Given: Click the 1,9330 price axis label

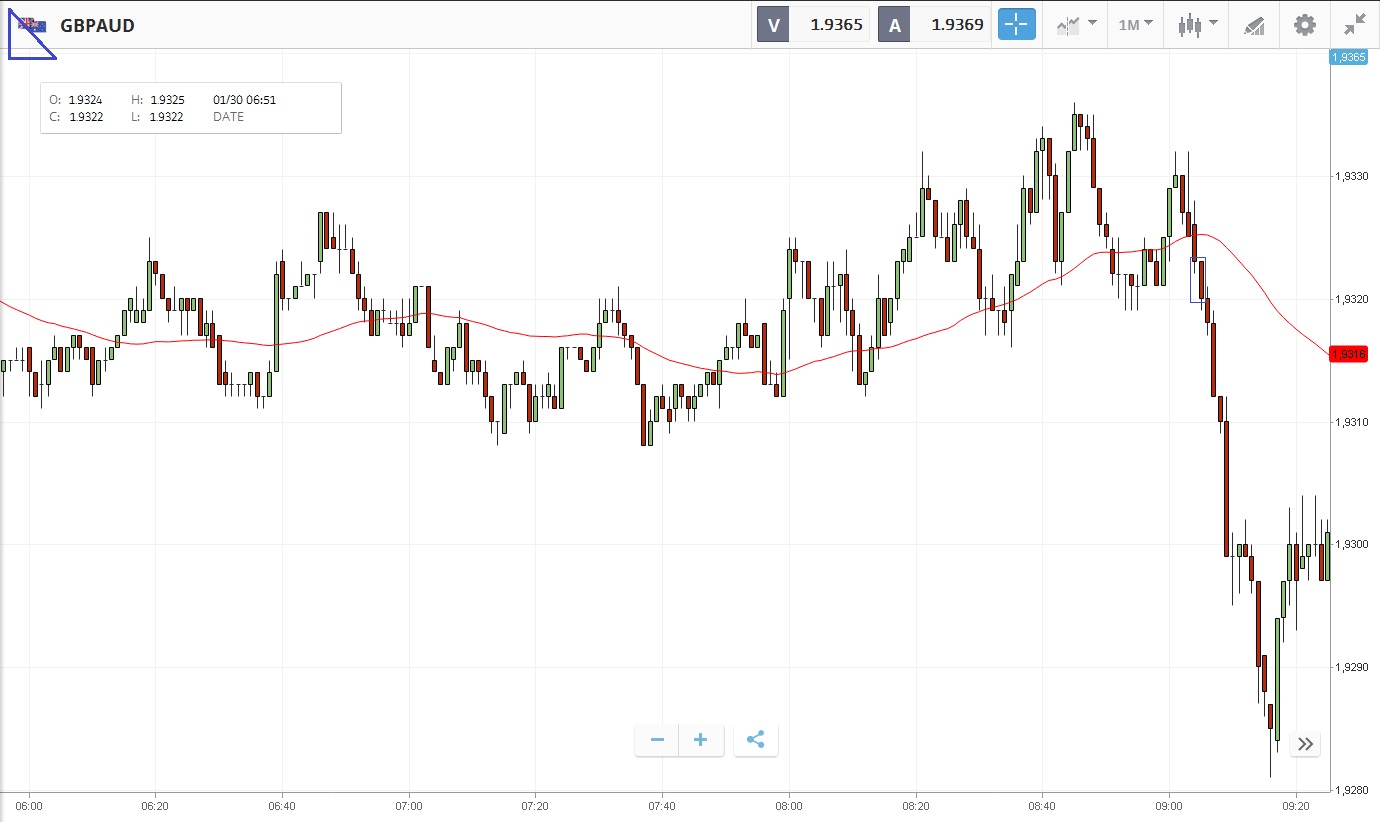Looking at the screenshot, I should click(x=1352, y=176).
